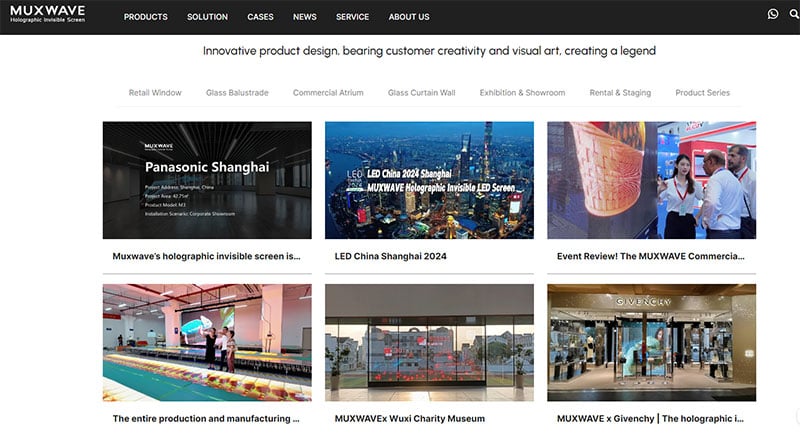
Task: Open LED China 2024 Shanghai thumbnail
Action: click(x=429, y=180)
